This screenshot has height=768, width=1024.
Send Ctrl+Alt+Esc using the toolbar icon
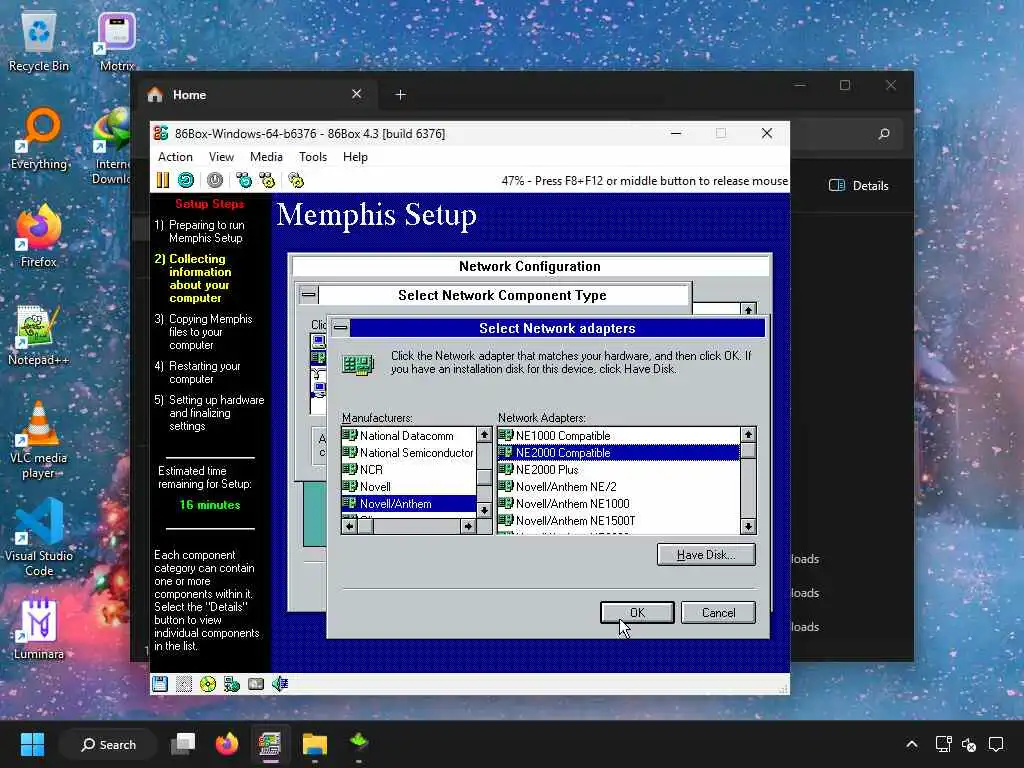[267, 180]
